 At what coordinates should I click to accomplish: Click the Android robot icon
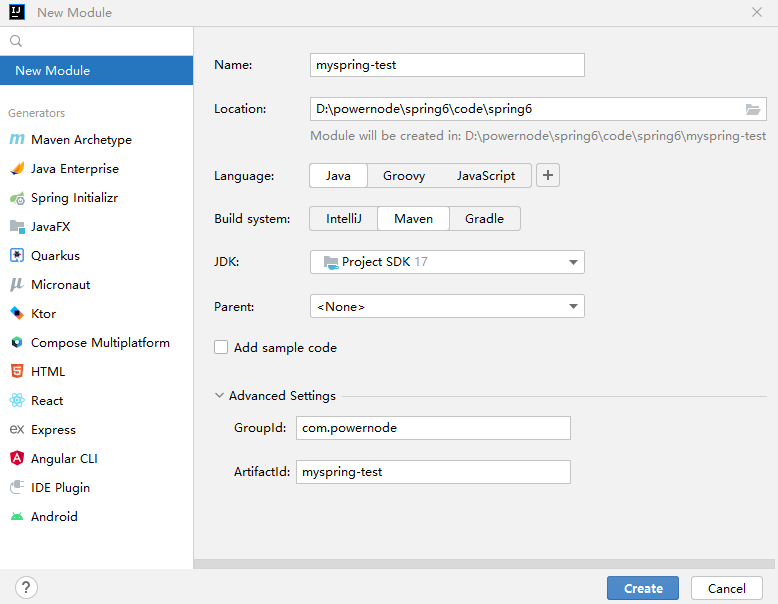click(17, 517)
